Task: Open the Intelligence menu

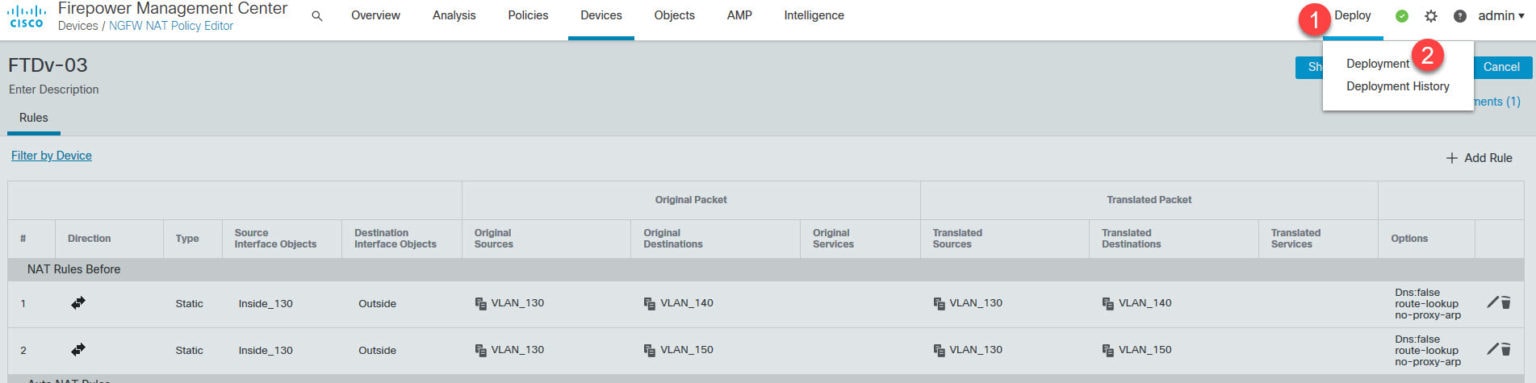Action: (x=814, y=16)
